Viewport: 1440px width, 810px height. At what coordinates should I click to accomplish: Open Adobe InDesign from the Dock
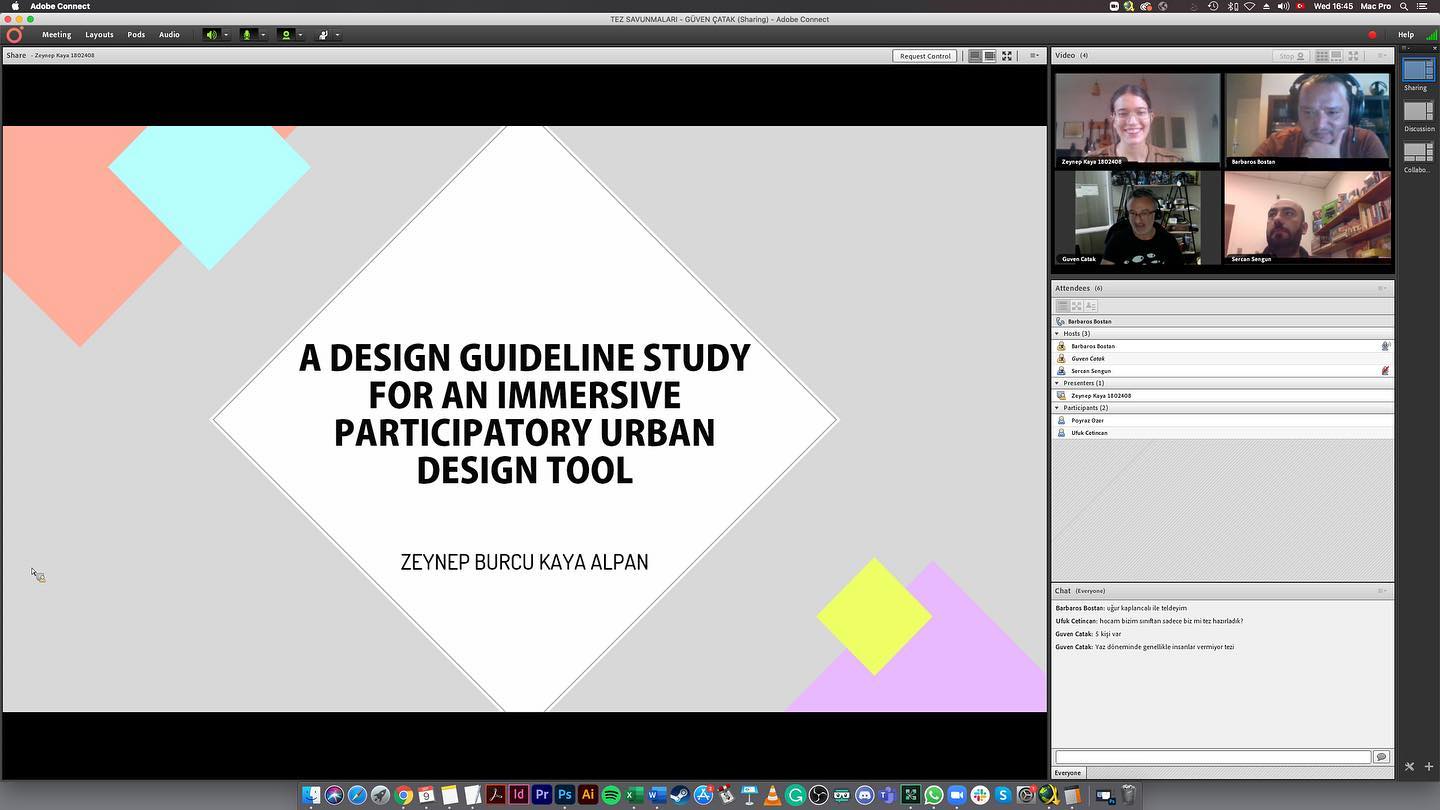pyautogui.click(x=519, y=795)
